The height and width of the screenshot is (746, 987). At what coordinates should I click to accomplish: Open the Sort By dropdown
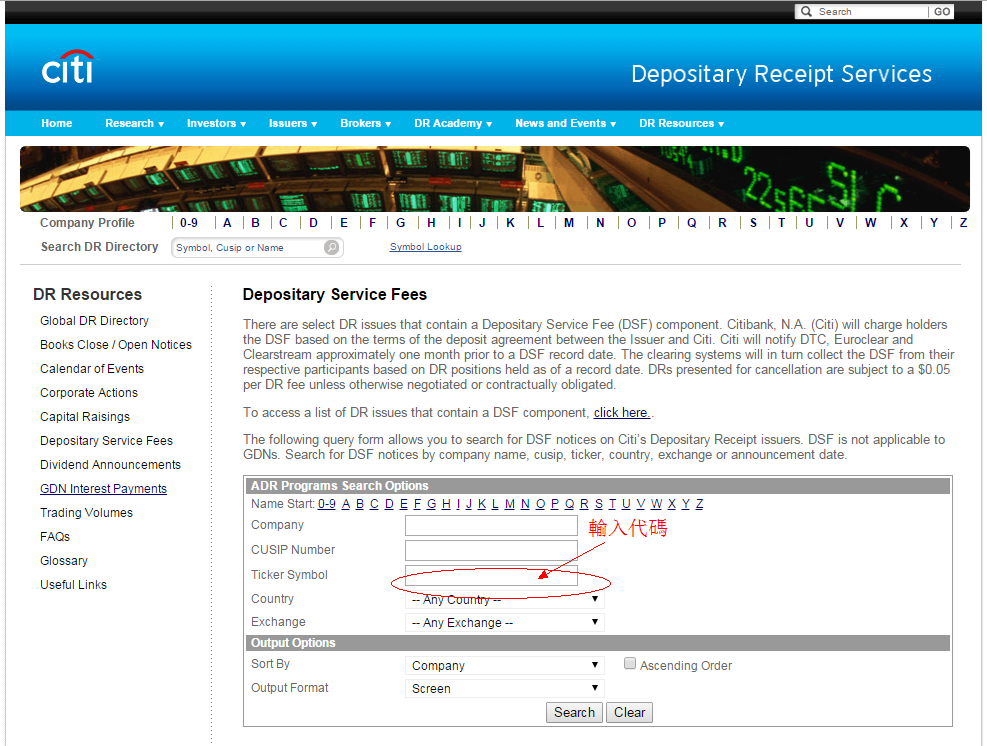tap(505, 665)
